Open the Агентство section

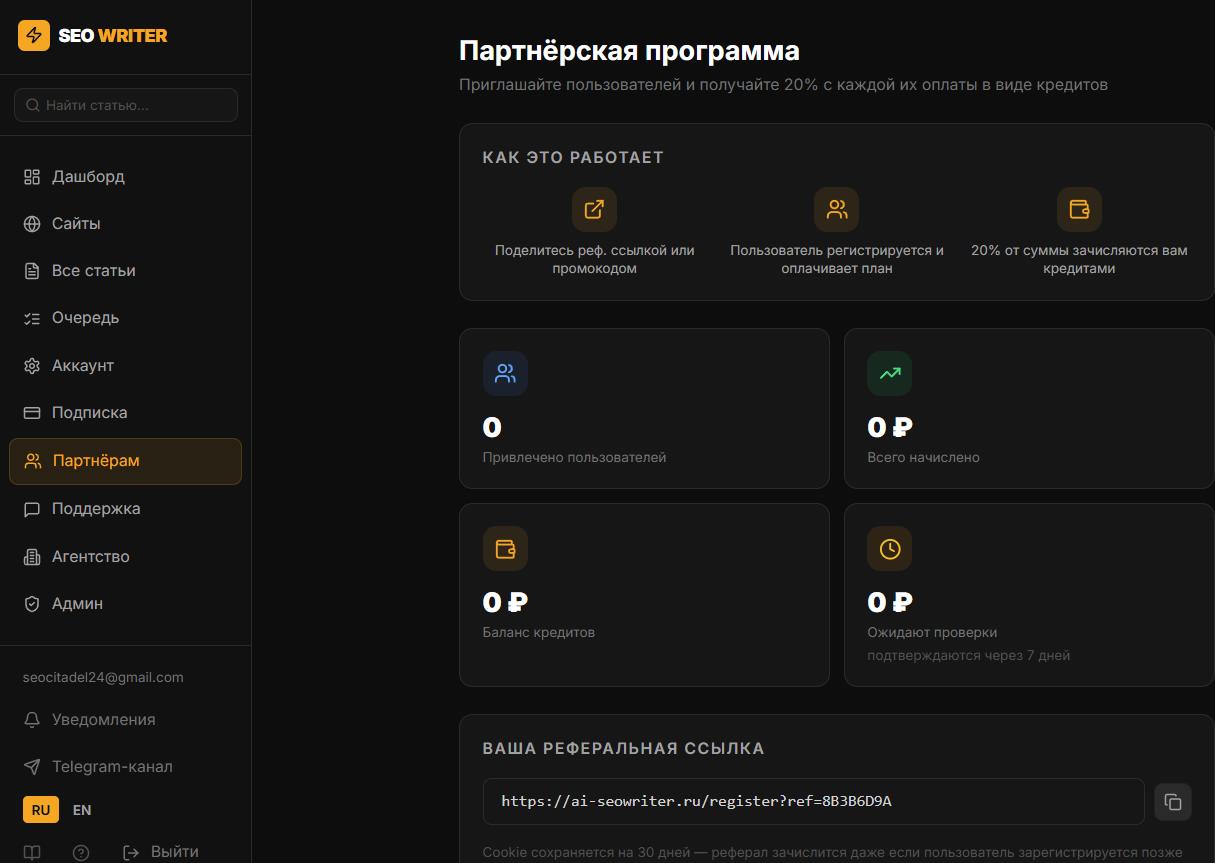tap(125, 557)
